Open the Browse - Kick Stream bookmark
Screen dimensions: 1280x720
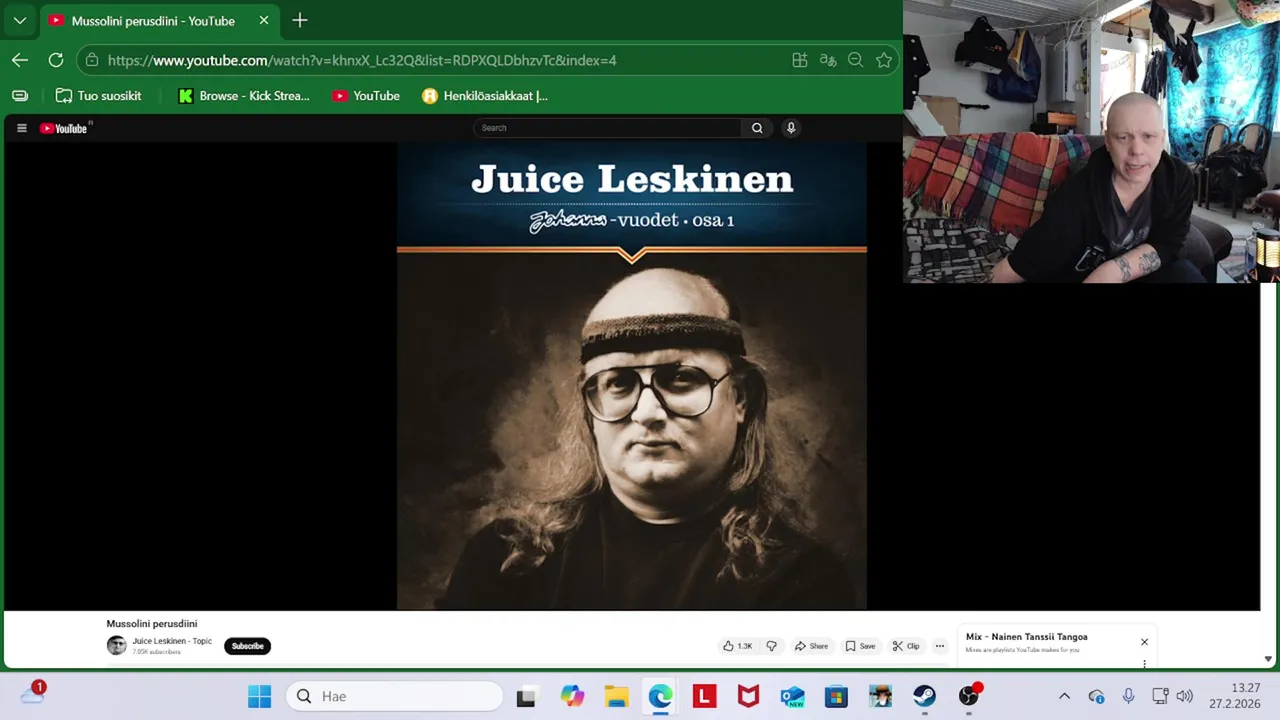click(x=244, y=96)
